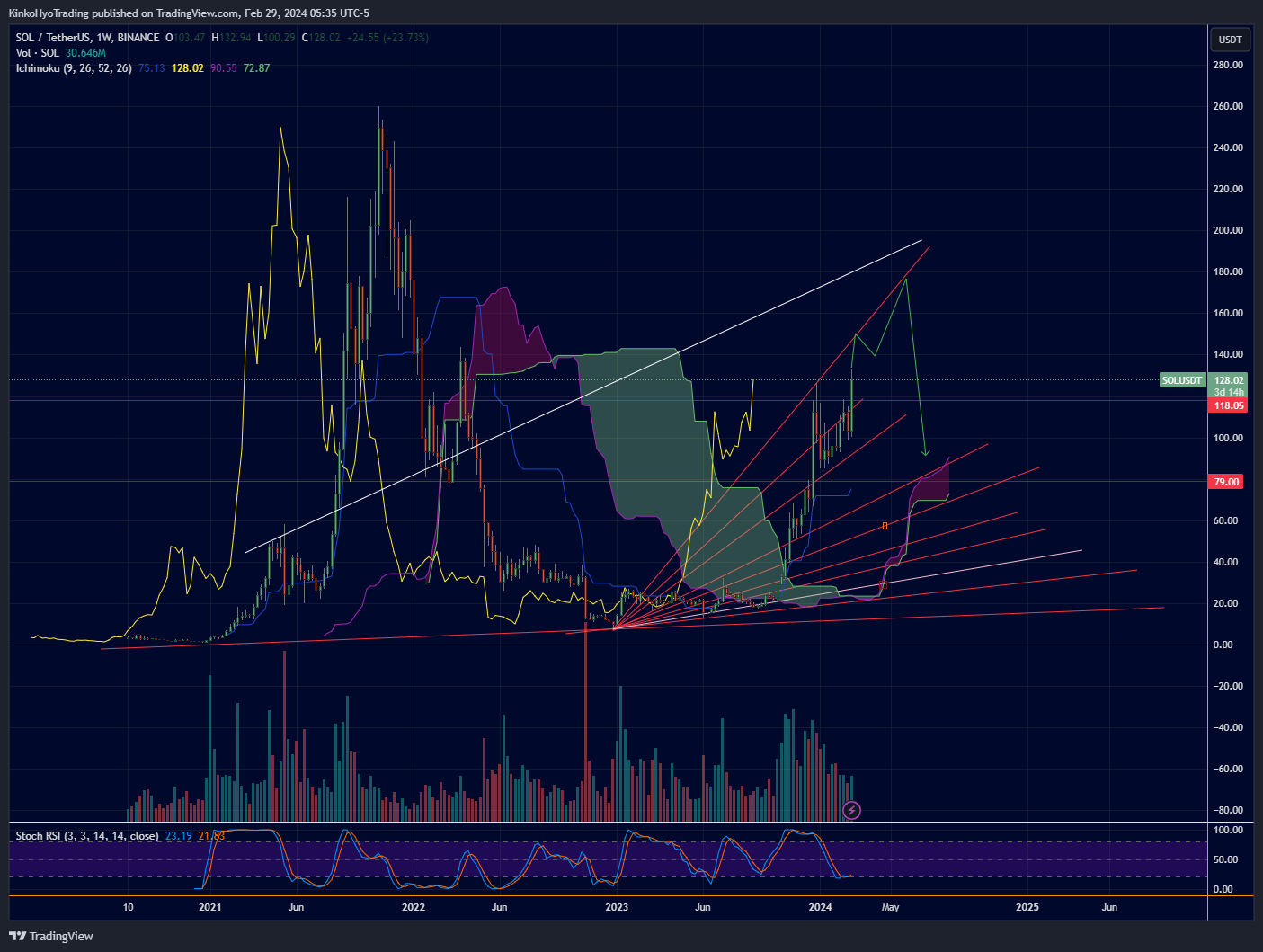1263x952 pixels.
Task: Click the Ichimoku blue value 75.13
Action: 152,68
